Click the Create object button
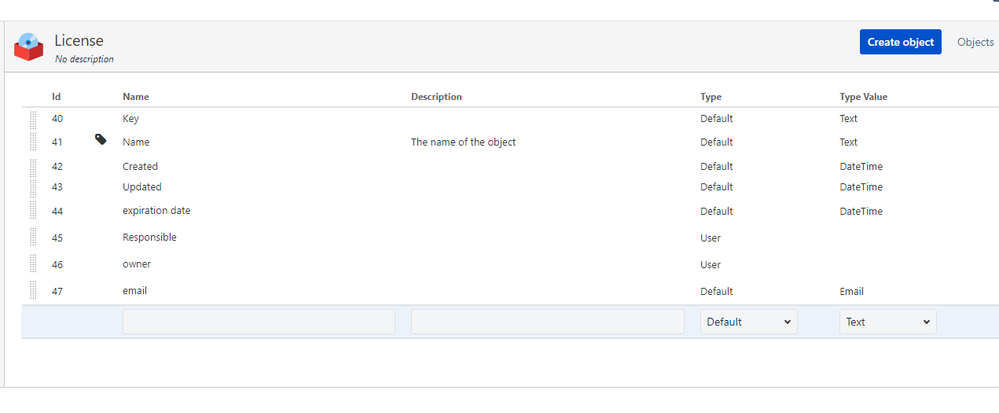 [x=900, y=42]
